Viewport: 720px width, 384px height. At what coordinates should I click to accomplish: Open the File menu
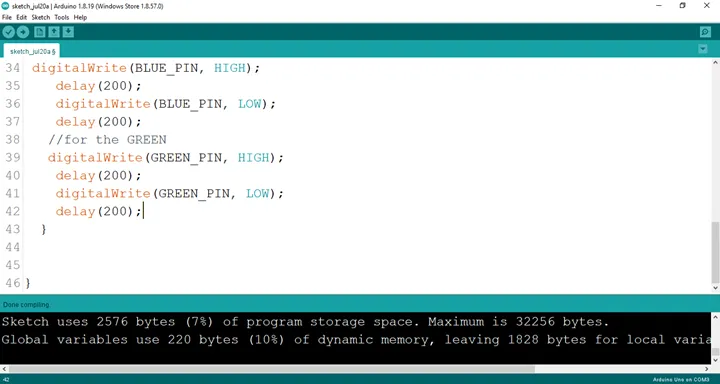(7, 17)
